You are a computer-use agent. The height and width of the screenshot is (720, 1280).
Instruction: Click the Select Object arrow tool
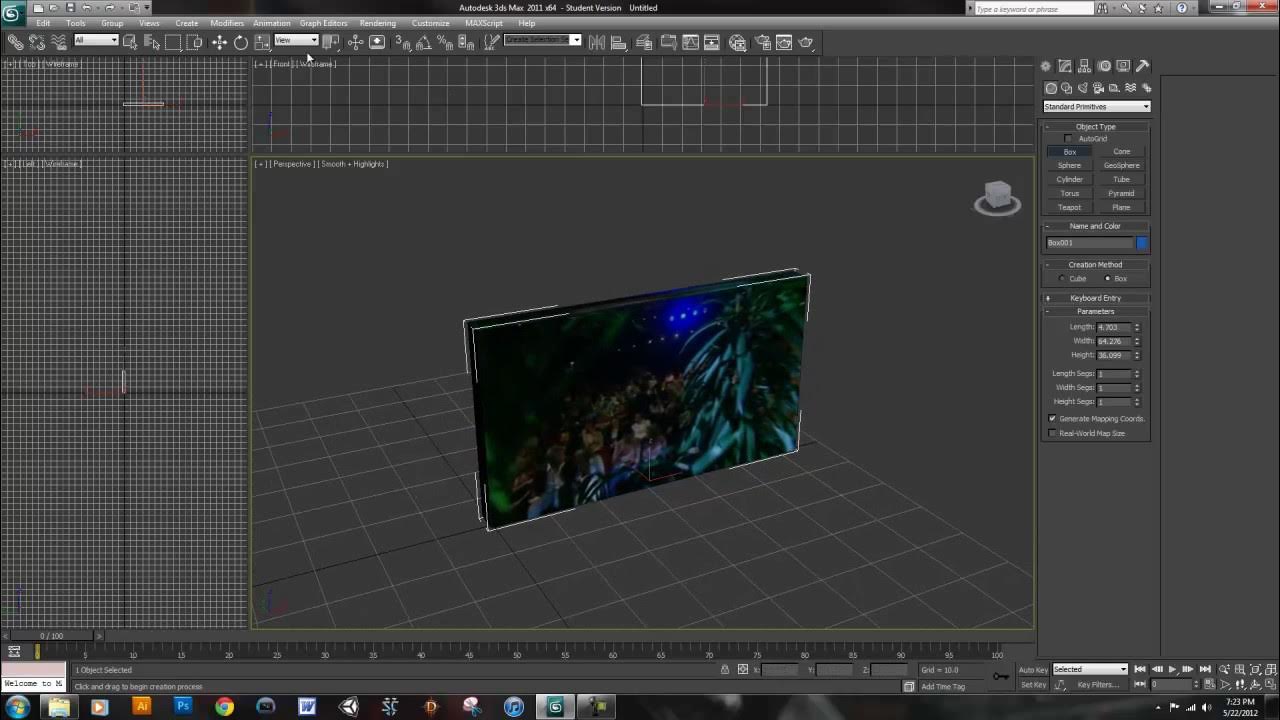point(130,42)
